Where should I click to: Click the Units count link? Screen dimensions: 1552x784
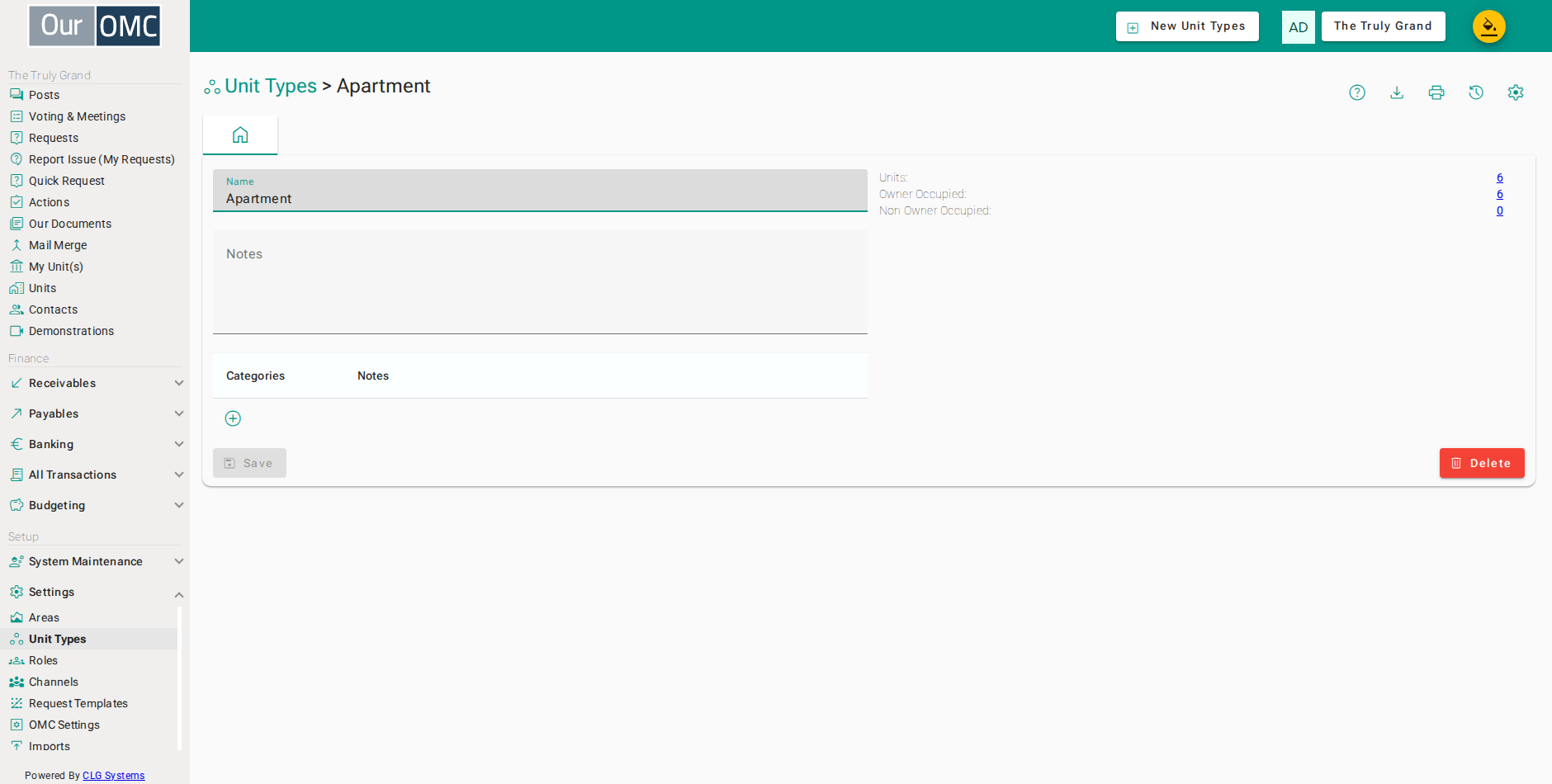(x=1500, y=177)
